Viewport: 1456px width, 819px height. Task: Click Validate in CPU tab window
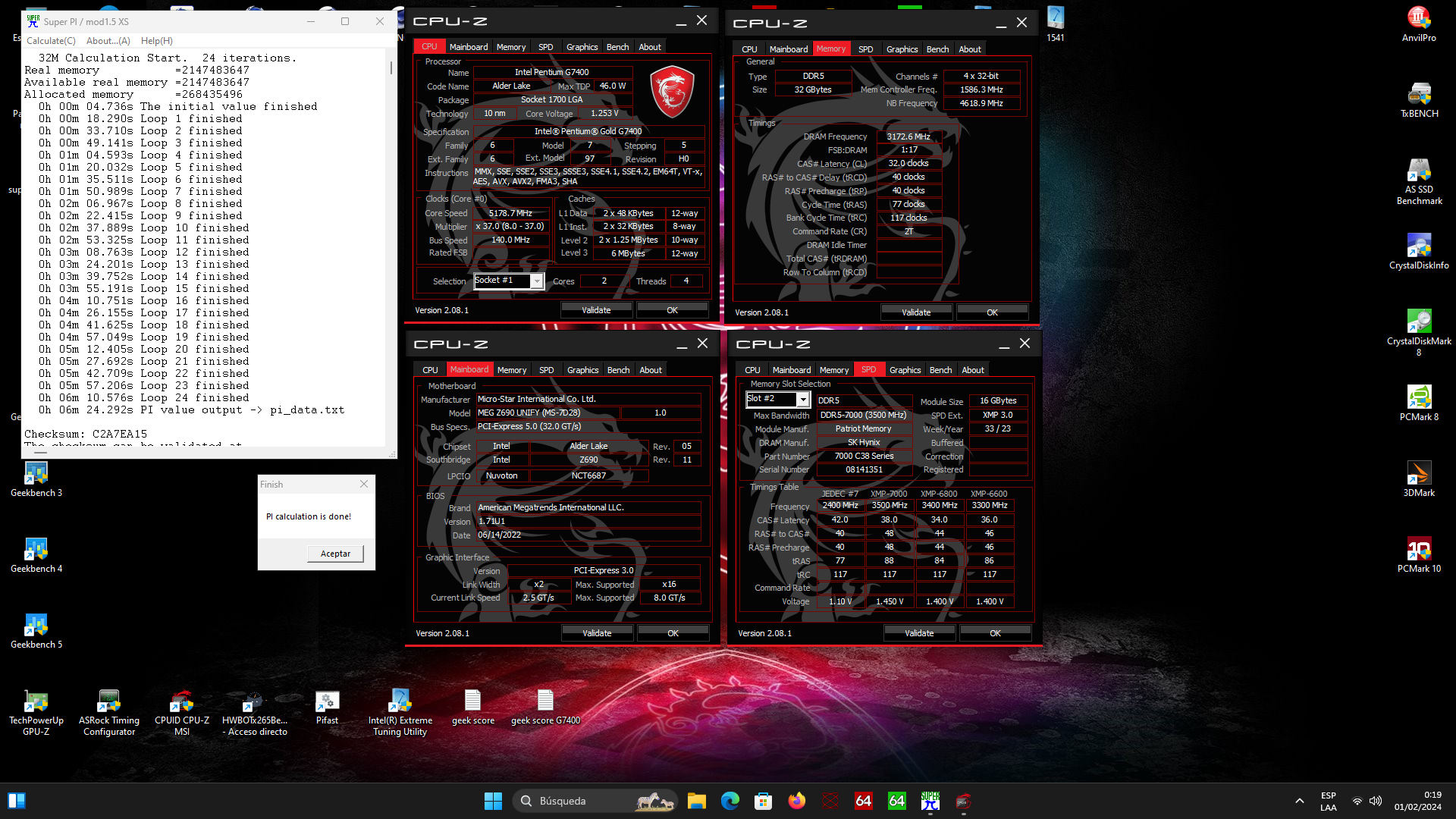point(596,310)
